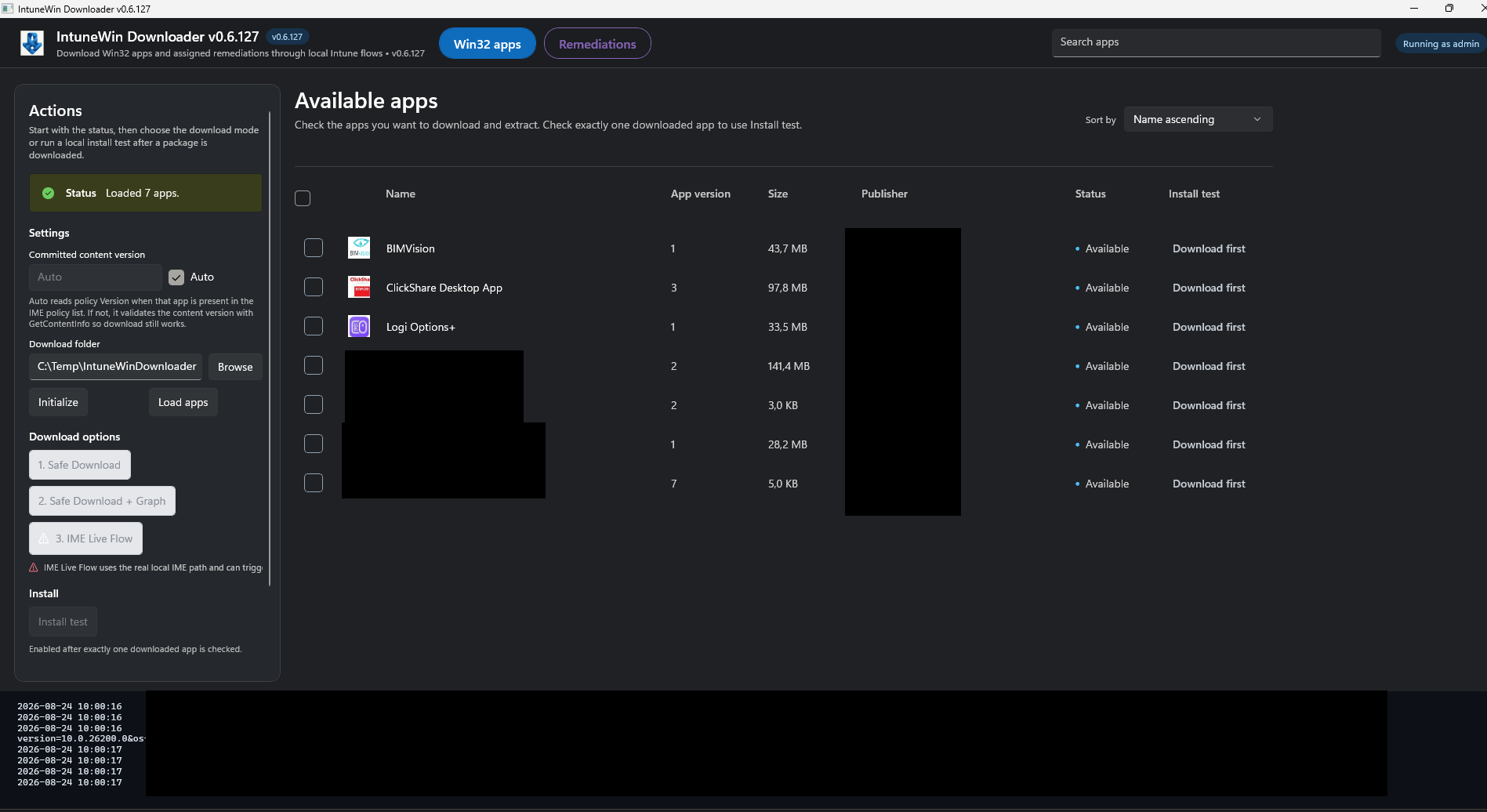Click the 141,4 MB size value

(x=789, y=366)
